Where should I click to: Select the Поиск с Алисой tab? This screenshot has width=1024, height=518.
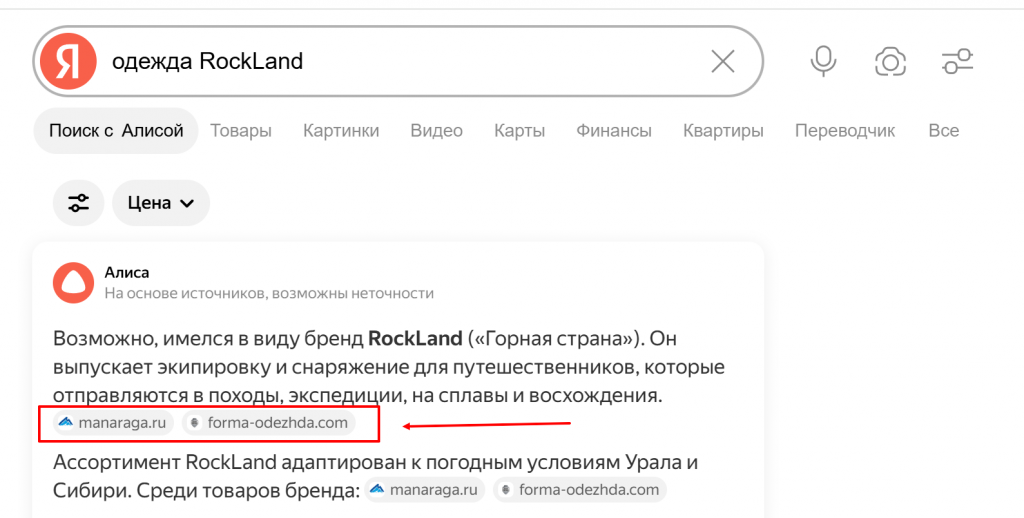116,131
